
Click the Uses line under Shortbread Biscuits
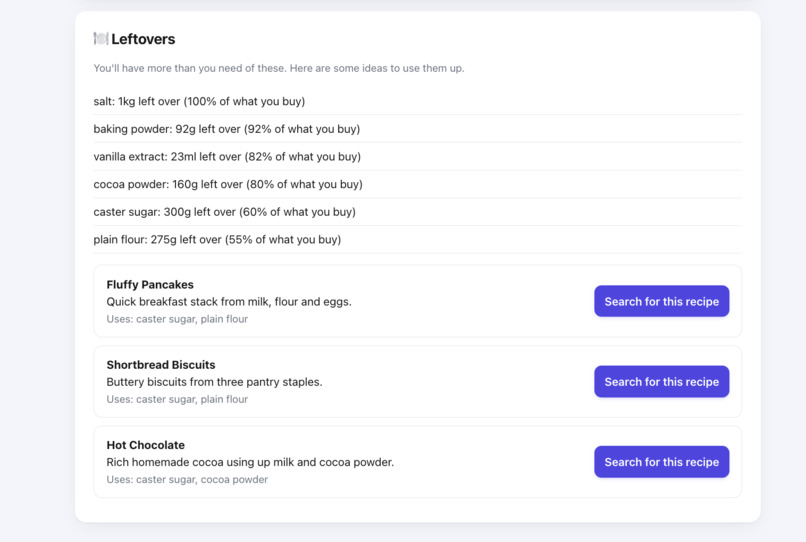click(177, 400)
